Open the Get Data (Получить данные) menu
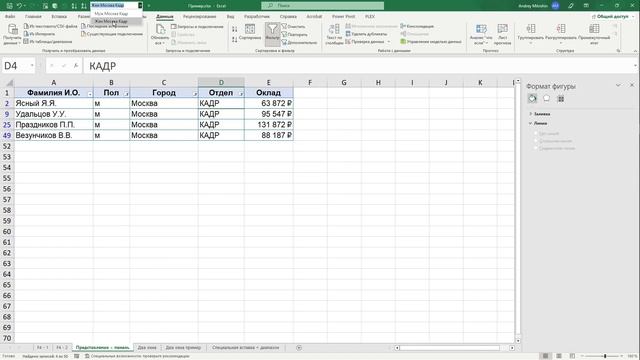Viewport: 640px width, 360px height. [12, 34]
